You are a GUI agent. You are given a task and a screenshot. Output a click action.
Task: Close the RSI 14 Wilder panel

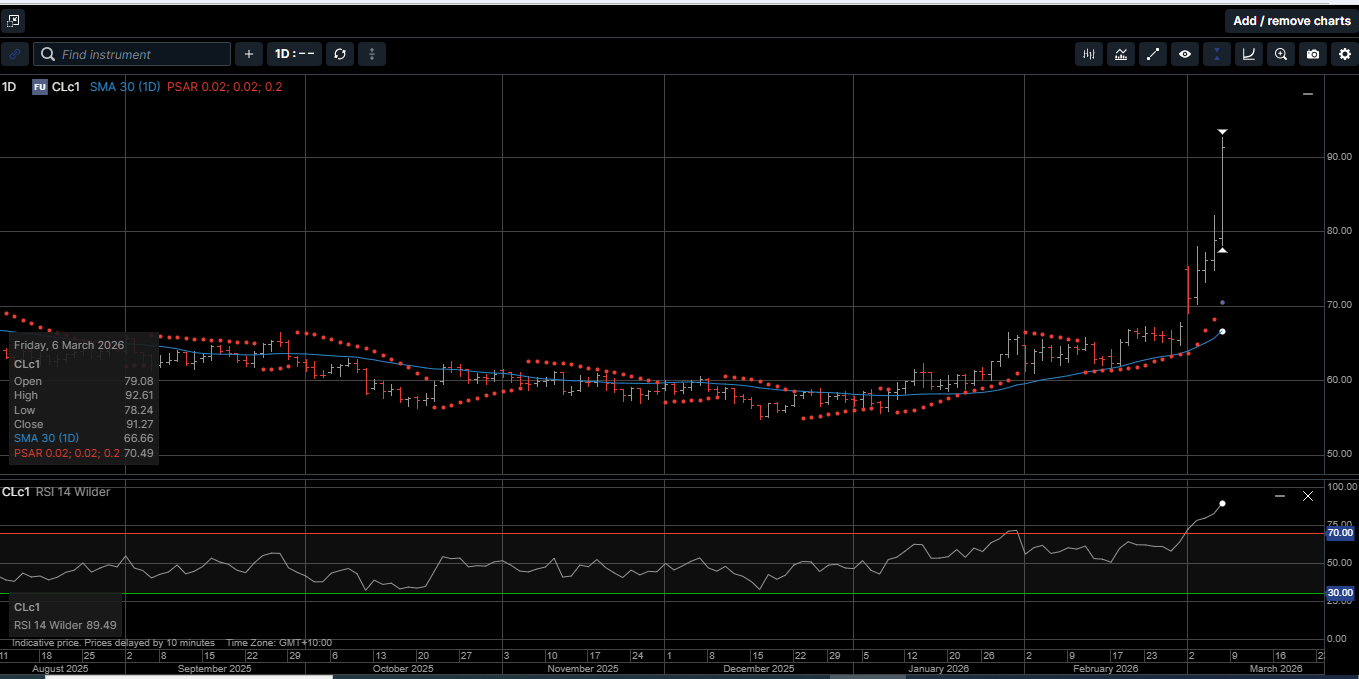click(1307, 495)
